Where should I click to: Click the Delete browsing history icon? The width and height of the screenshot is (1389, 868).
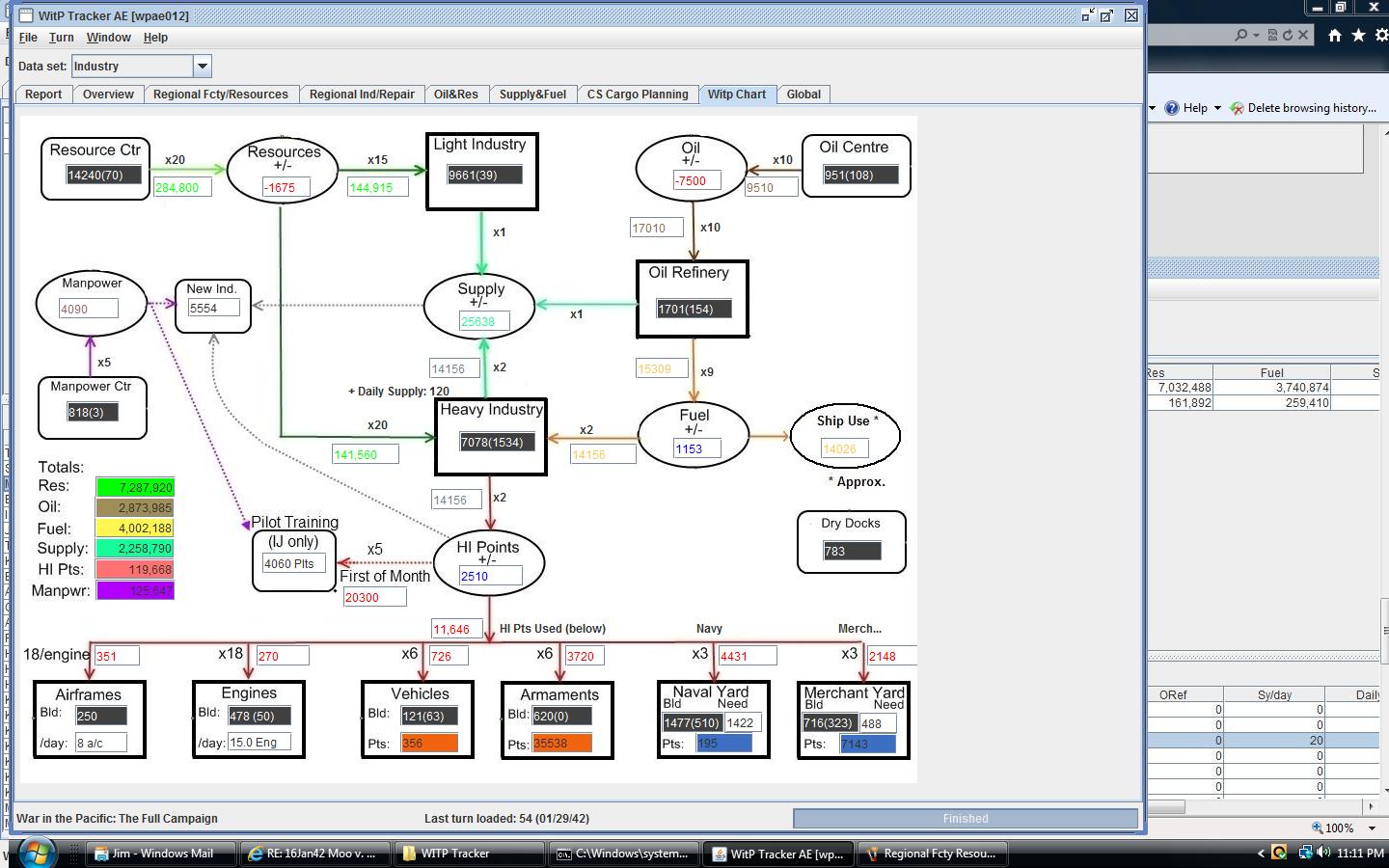click(1237, 108)
